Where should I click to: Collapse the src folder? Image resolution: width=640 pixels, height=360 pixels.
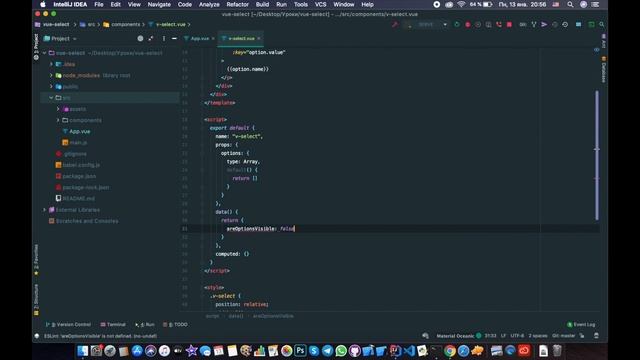pos(51,98)
